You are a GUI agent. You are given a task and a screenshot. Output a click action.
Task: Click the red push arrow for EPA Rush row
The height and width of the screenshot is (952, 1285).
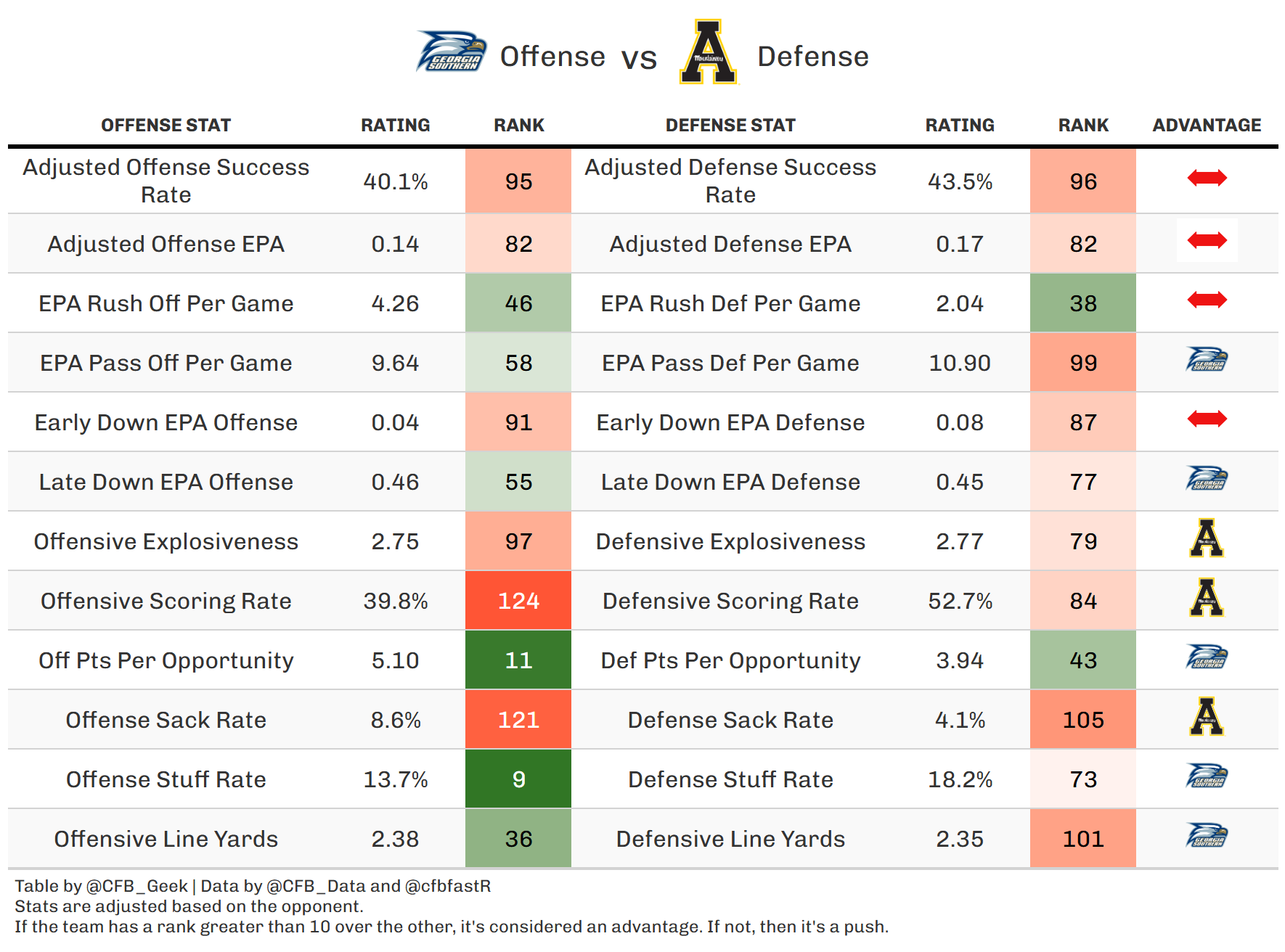1207,300
